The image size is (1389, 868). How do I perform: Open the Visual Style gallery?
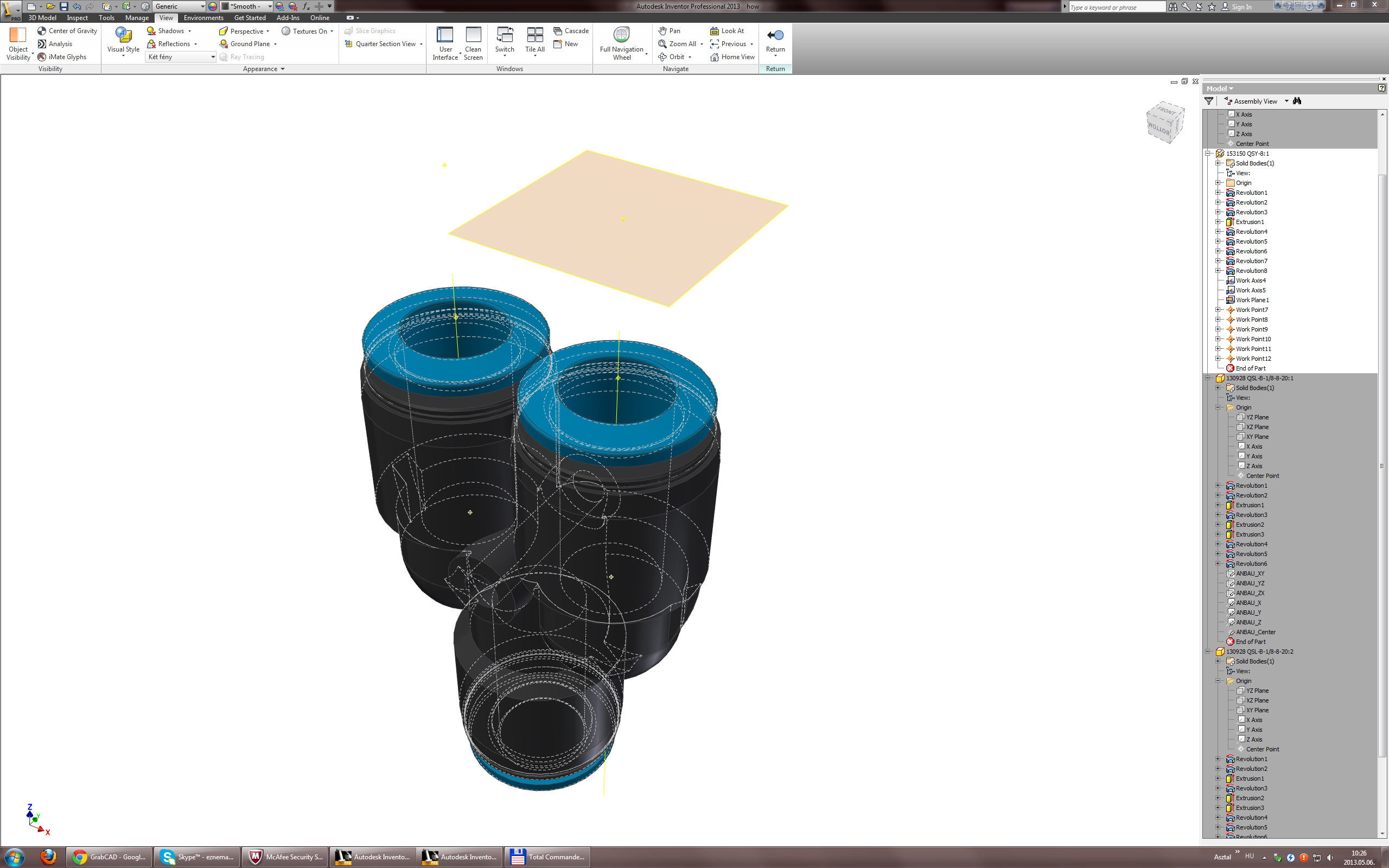tap(123, 42)
